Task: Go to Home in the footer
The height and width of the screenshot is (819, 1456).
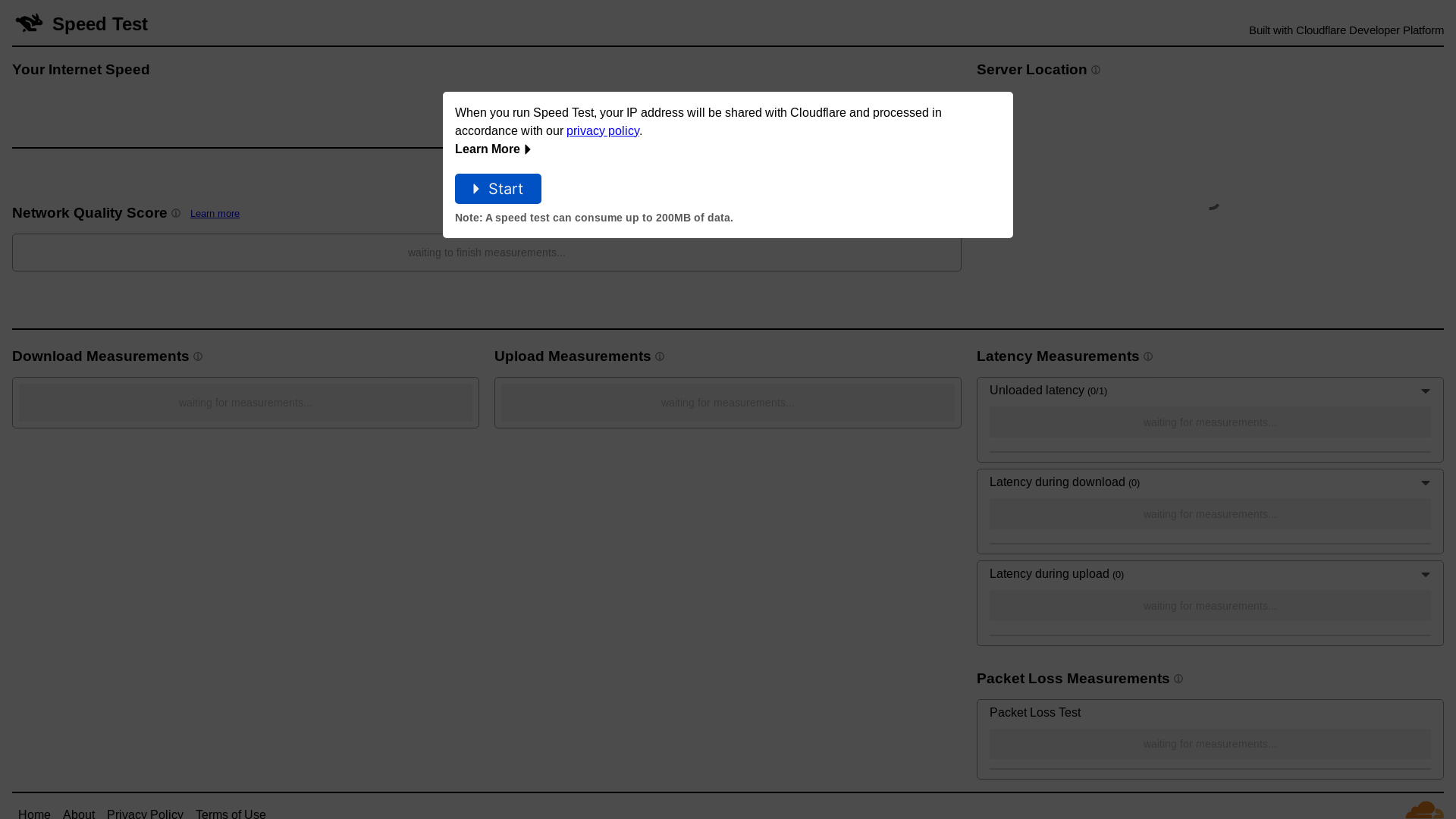Action: tap(34, 814)
